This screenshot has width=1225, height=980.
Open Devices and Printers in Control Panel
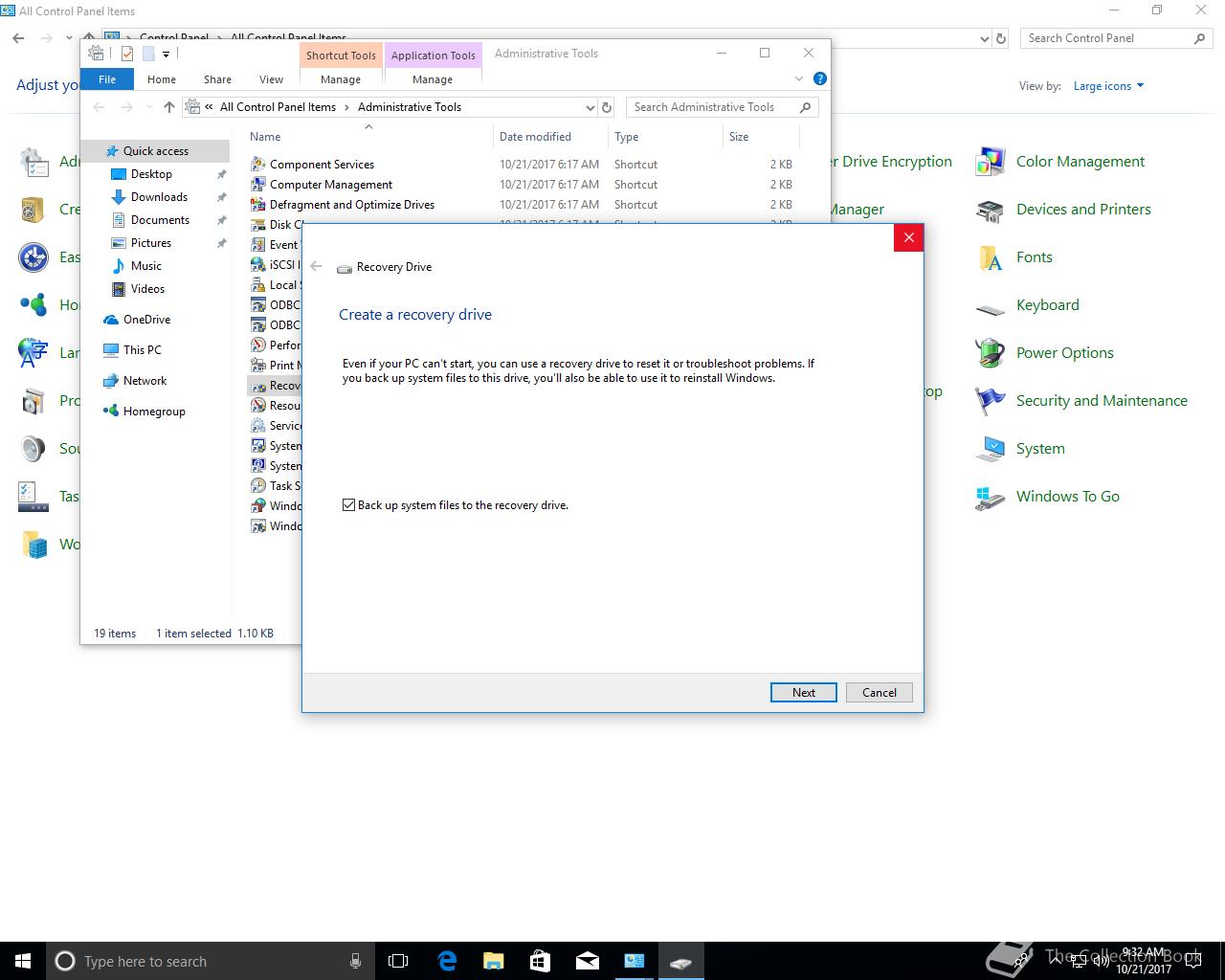[x=1083, y=210]
